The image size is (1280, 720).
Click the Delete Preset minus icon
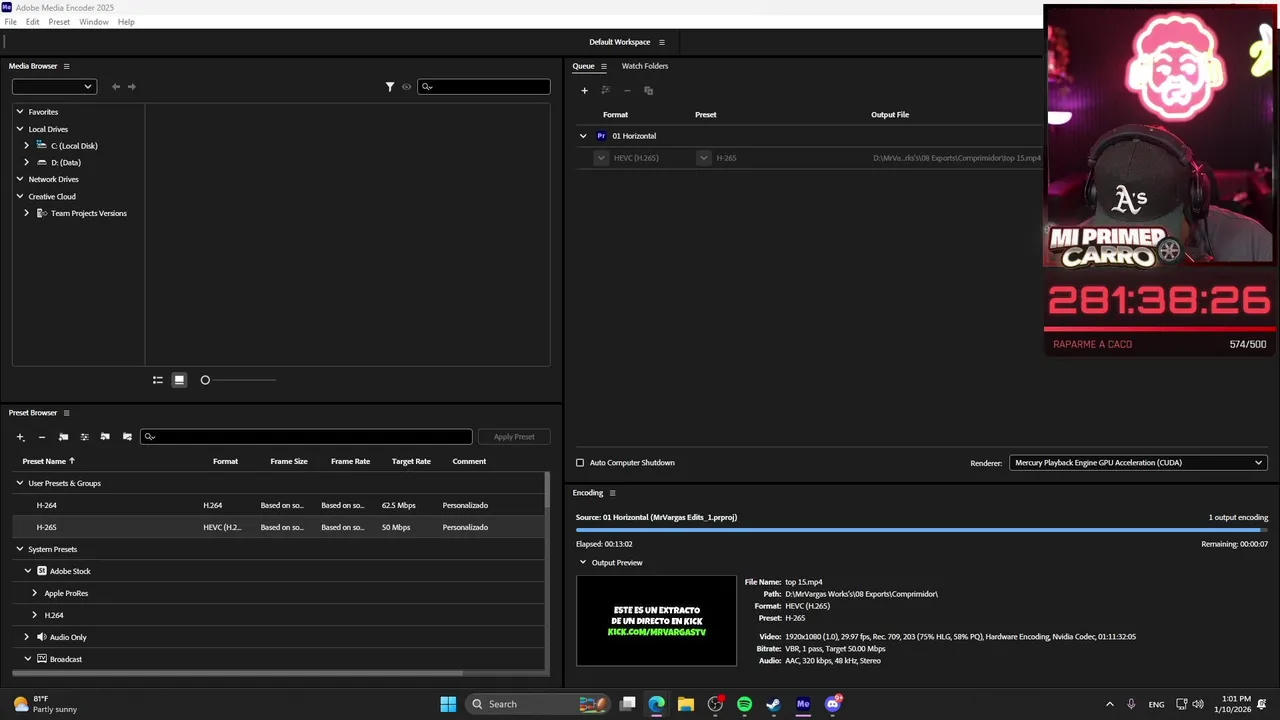pos(42,437)
